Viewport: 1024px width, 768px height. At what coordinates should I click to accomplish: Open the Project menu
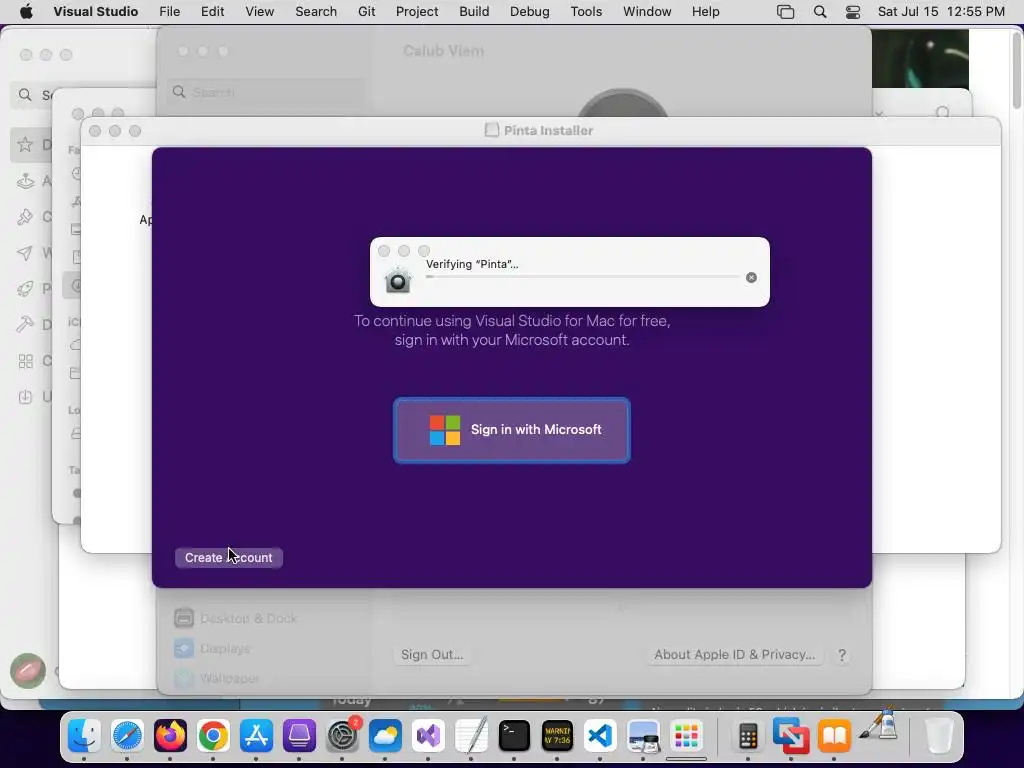click(417, 12)
